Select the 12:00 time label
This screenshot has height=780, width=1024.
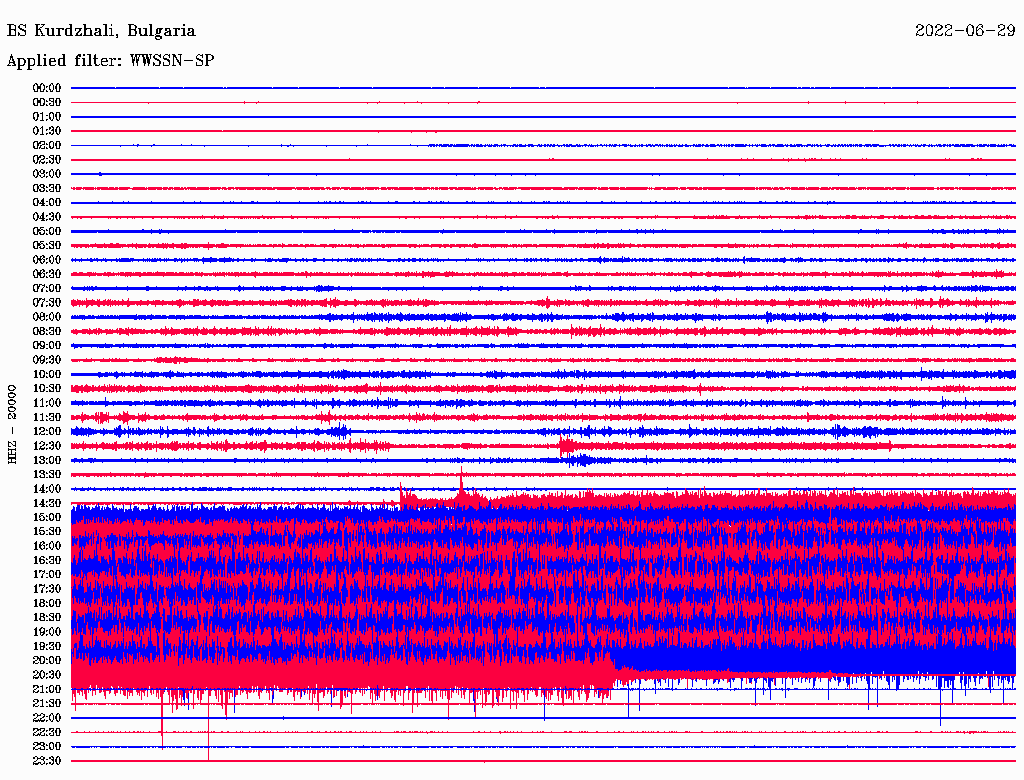[47, 431]
